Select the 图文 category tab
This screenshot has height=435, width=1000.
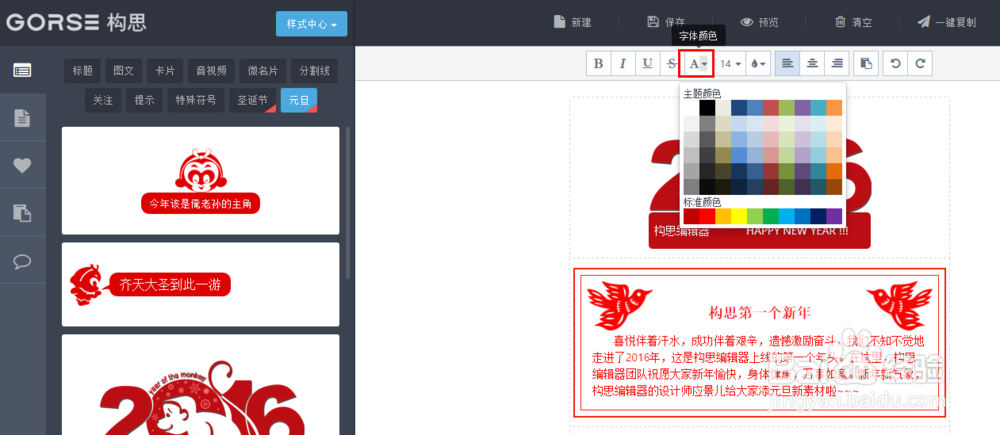pyautogui.click(x=124, y=71)
